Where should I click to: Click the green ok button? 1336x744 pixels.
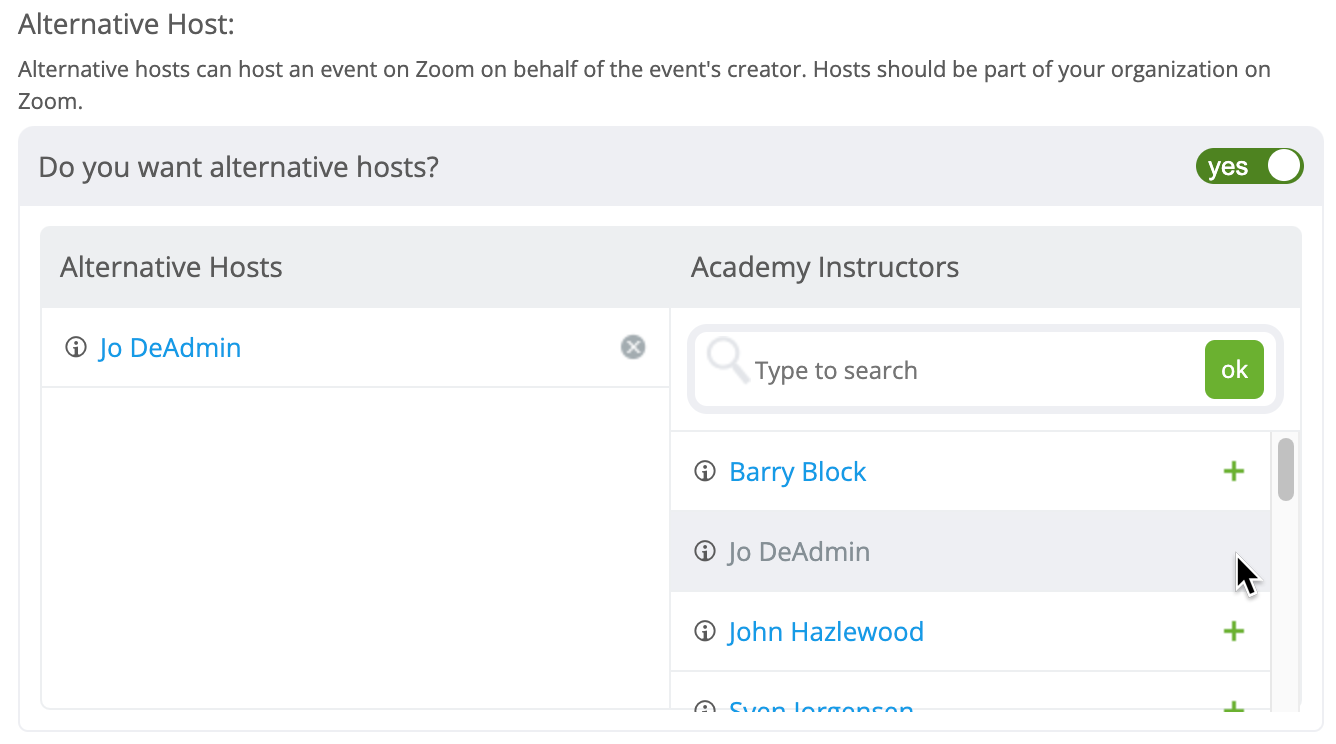(x=1234, y=370)
